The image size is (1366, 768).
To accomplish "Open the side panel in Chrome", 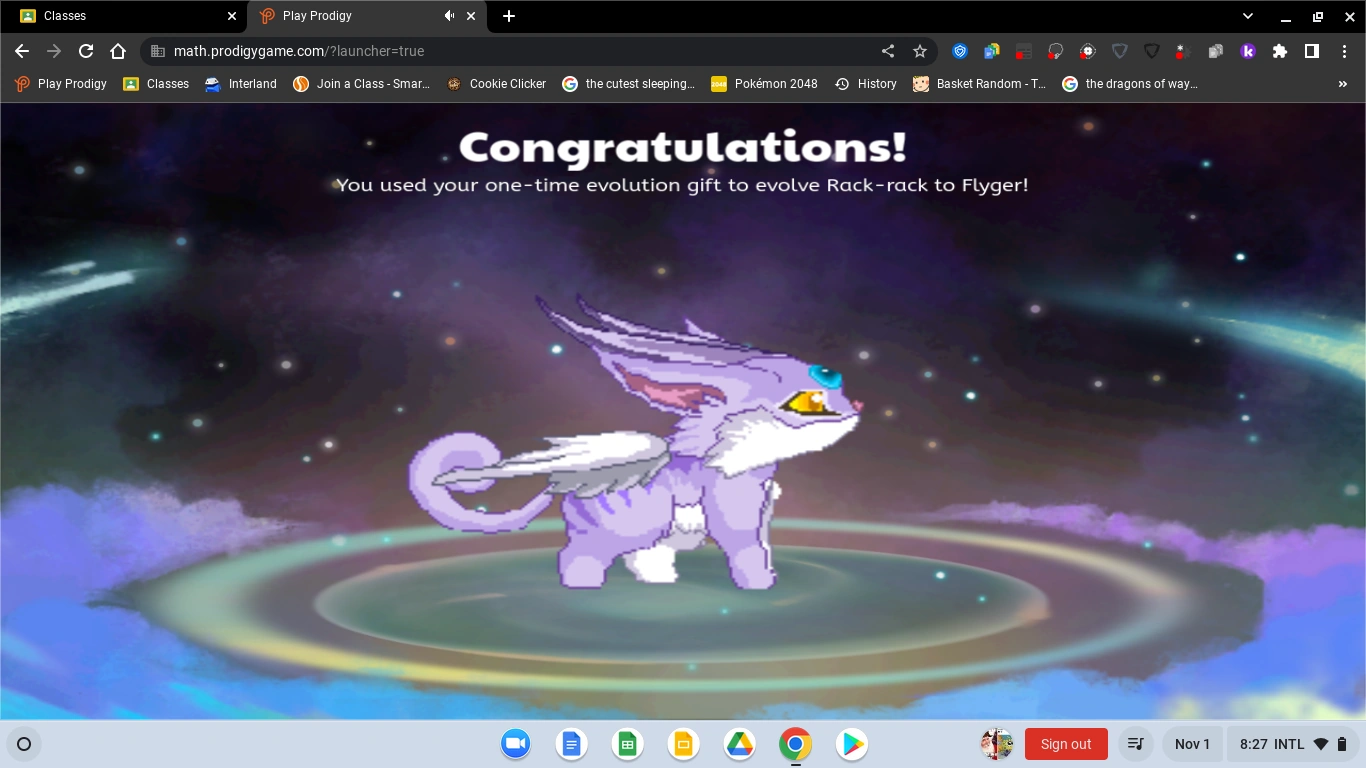I will pyautogui.click(x=1311, y=51).
